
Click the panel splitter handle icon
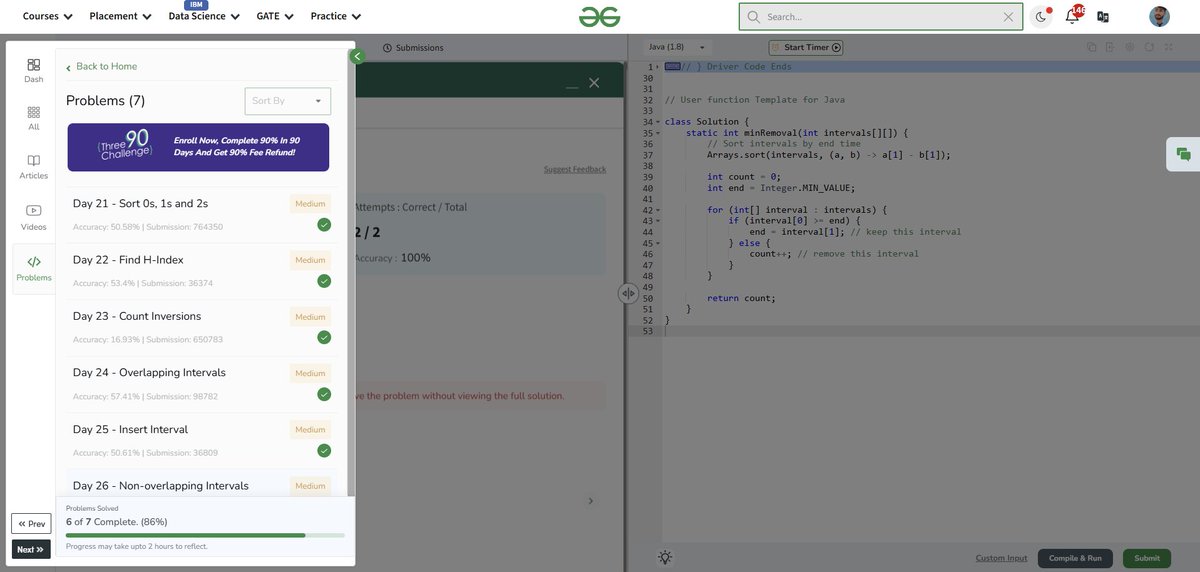pos(628,293)
